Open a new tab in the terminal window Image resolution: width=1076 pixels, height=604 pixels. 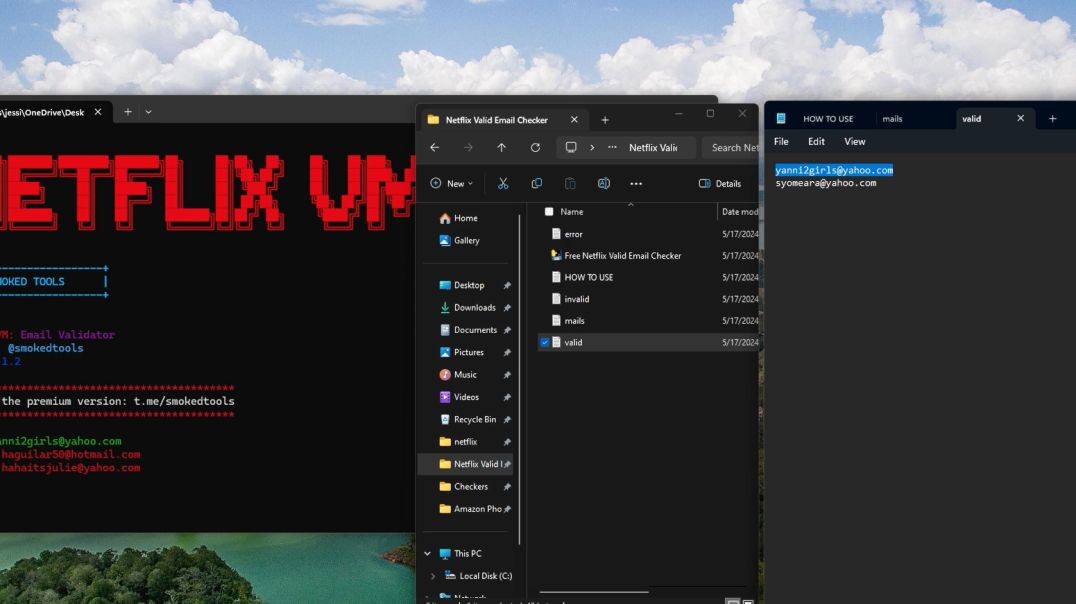click(x=128, y=112)
